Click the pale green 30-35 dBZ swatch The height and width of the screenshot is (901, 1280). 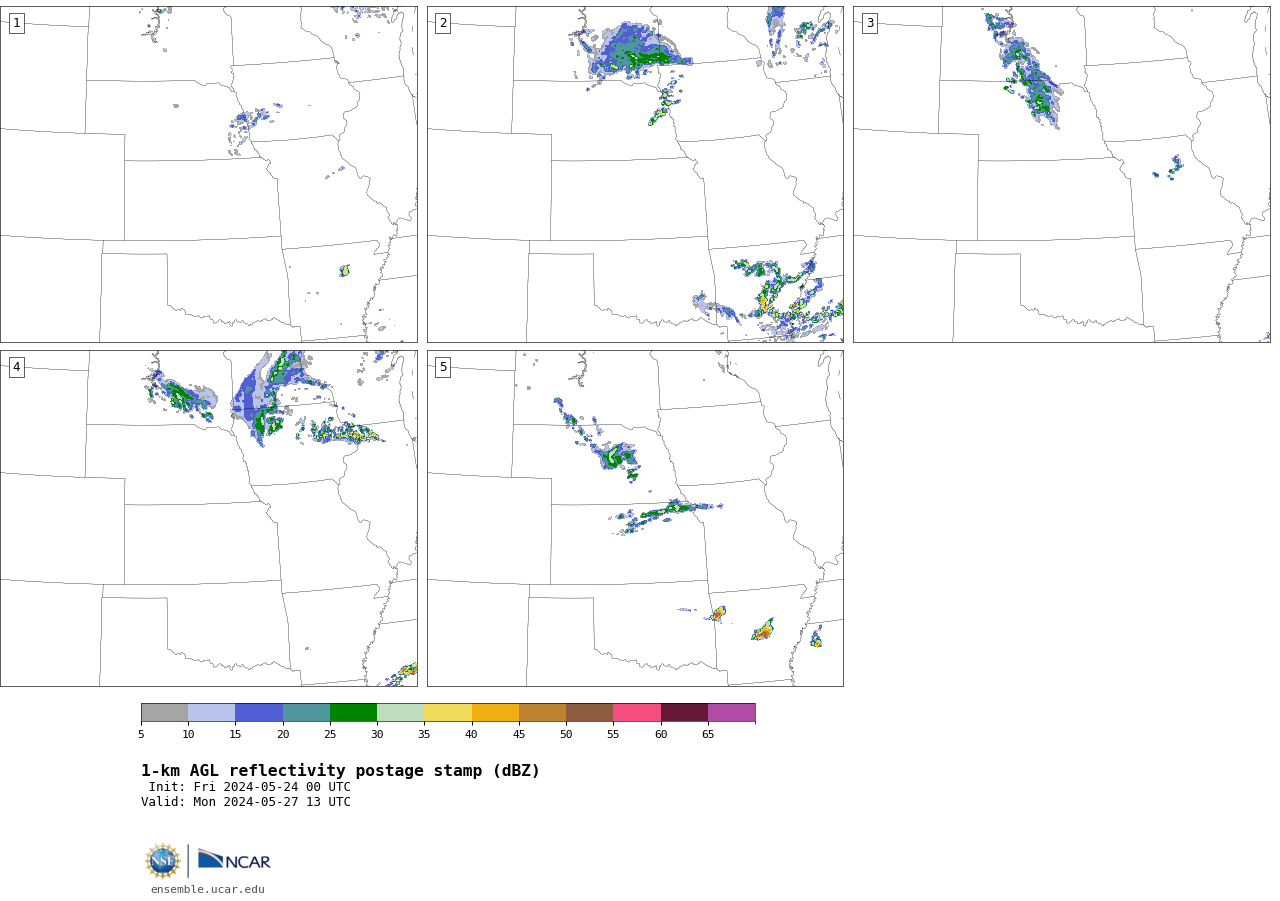[x=401, y=712]
